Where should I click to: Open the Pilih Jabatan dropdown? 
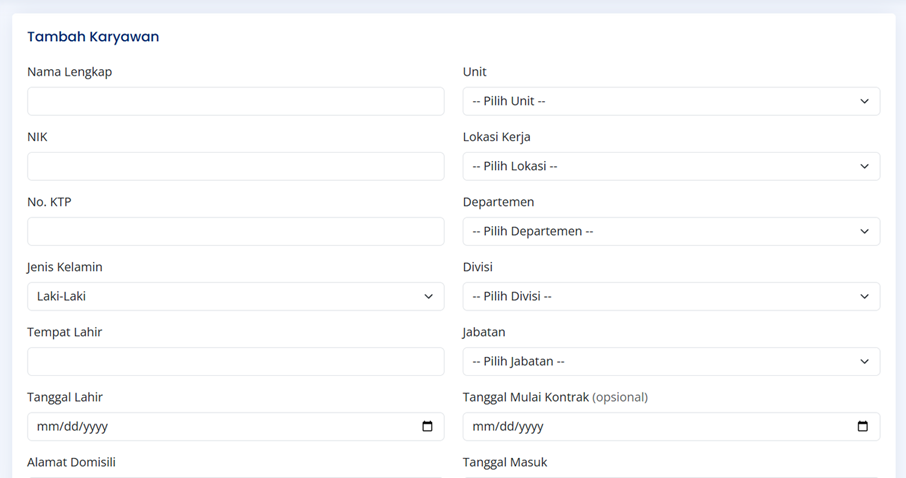pyautogui.click(x=671, y=361)
